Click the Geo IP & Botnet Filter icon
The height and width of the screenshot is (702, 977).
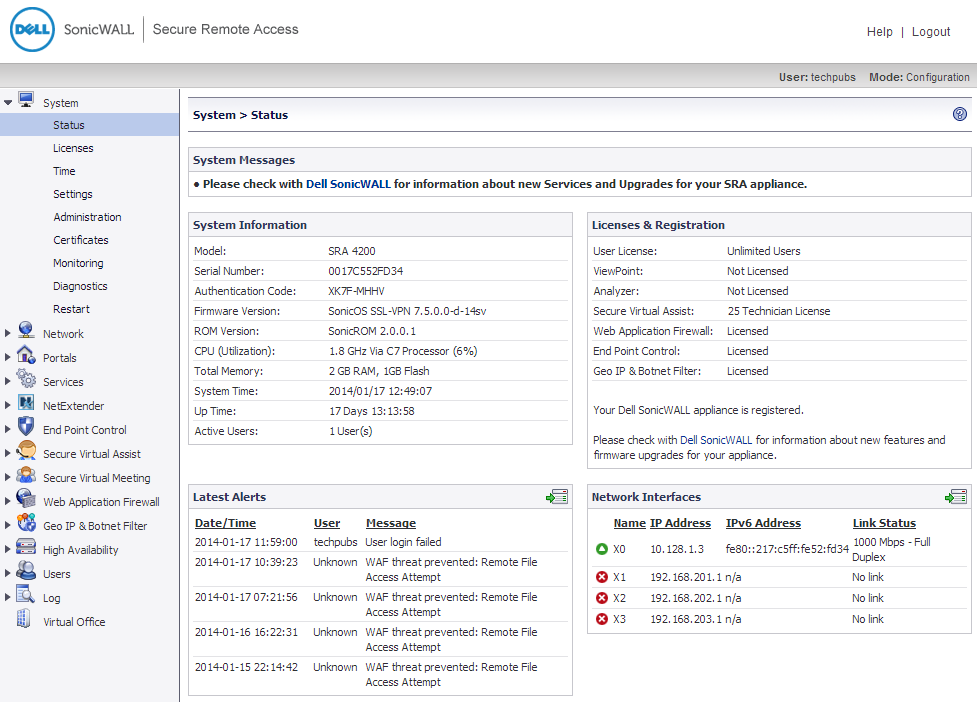26,522
